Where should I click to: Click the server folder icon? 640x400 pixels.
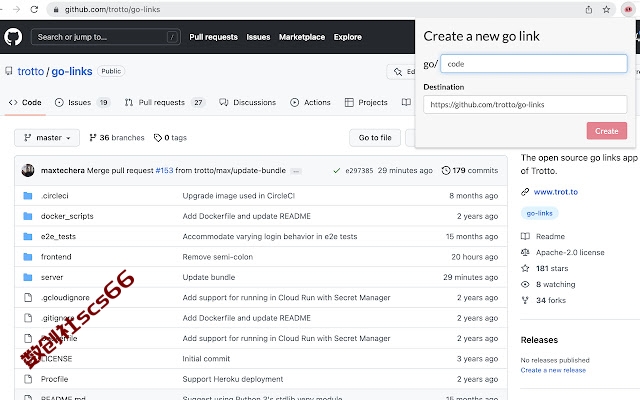(x=28, y=277)
